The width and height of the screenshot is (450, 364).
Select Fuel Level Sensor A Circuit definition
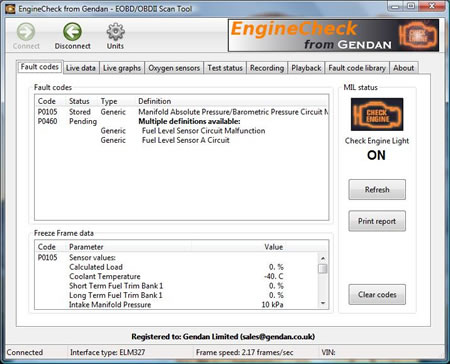(x=186, y=140)
